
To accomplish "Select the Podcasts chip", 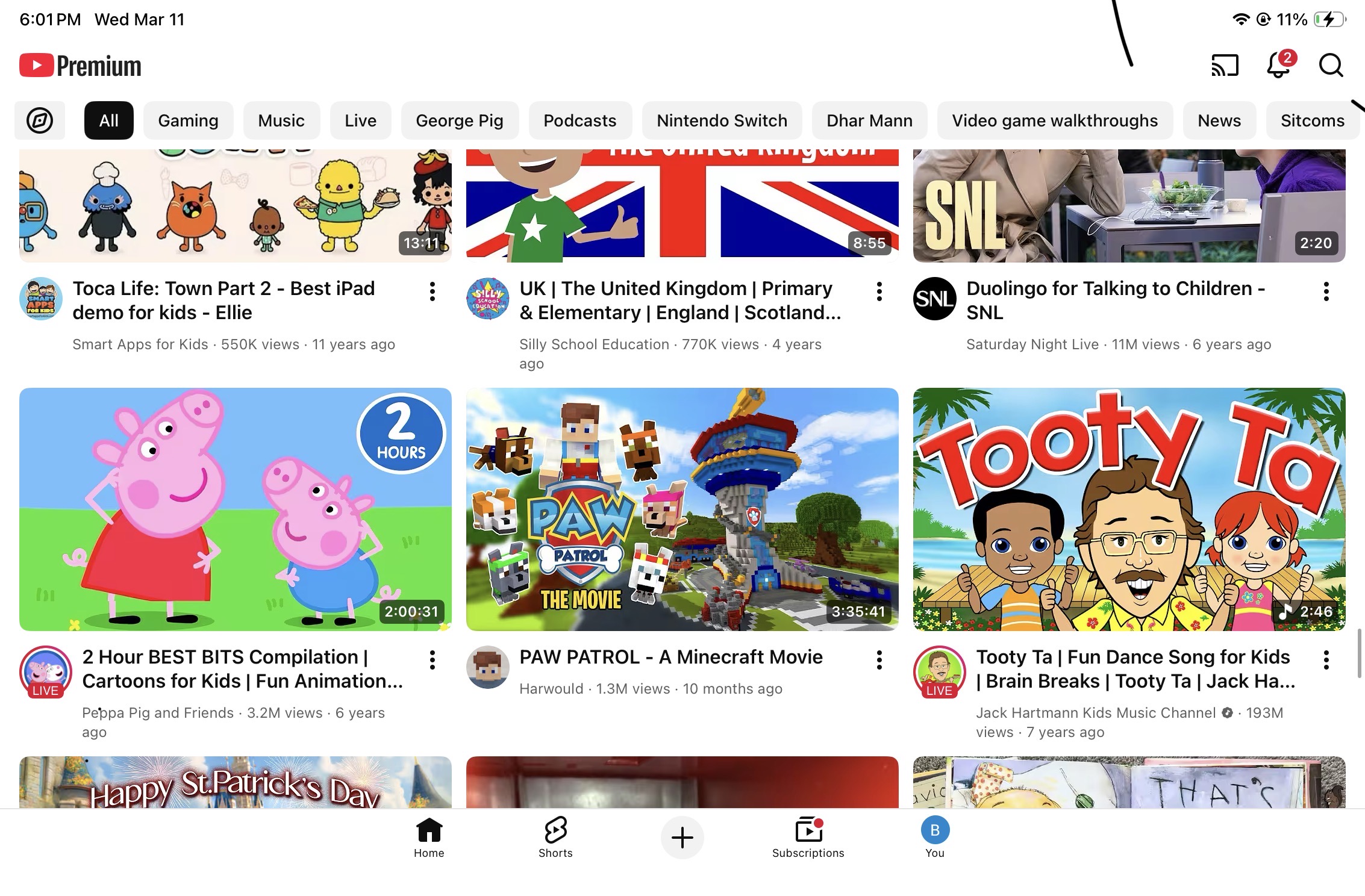I will coord(580,120).
